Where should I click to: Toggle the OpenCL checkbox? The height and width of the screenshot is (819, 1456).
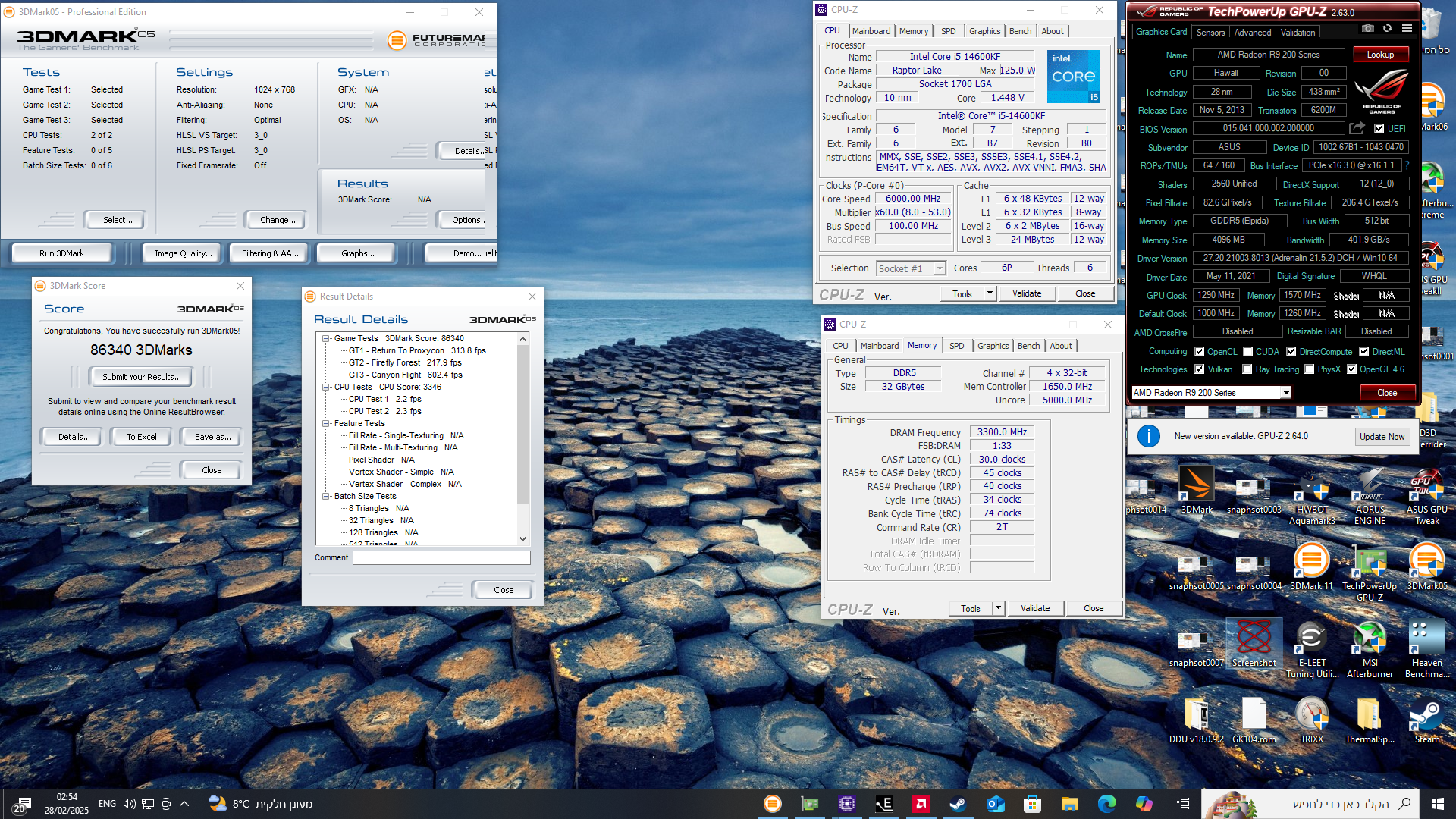click(x=1200, y=352)
